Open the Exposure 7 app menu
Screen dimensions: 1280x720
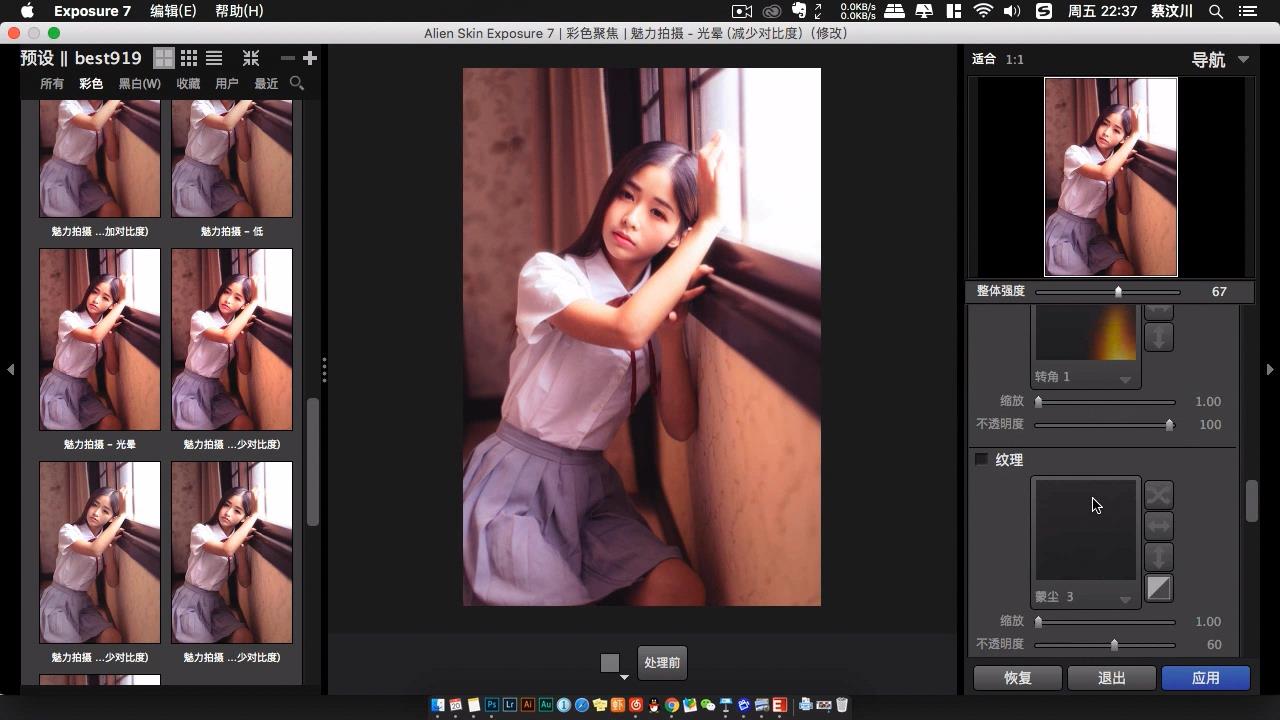92,11
